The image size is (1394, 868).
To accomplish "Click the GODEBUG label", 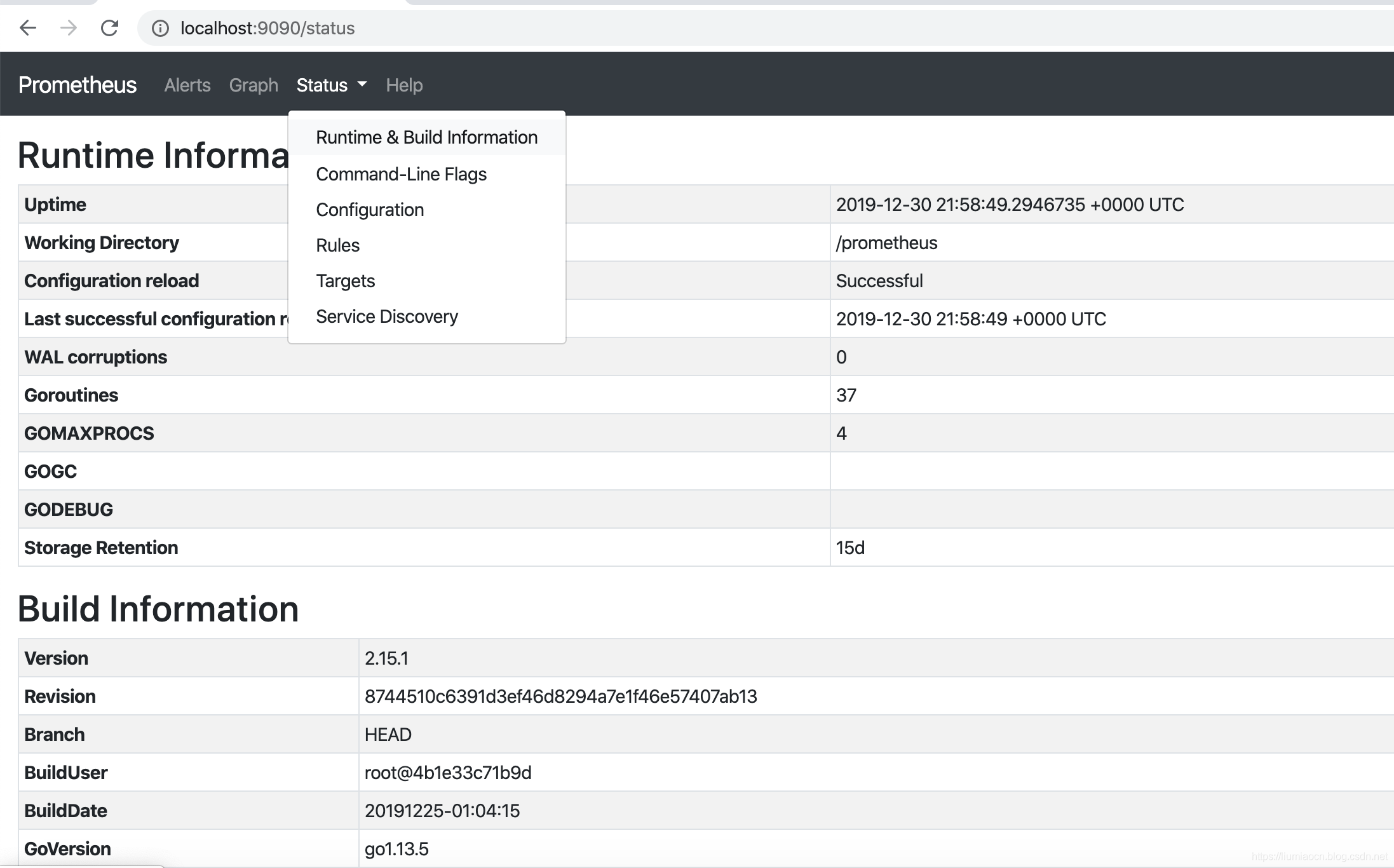I will click(69, 510).
